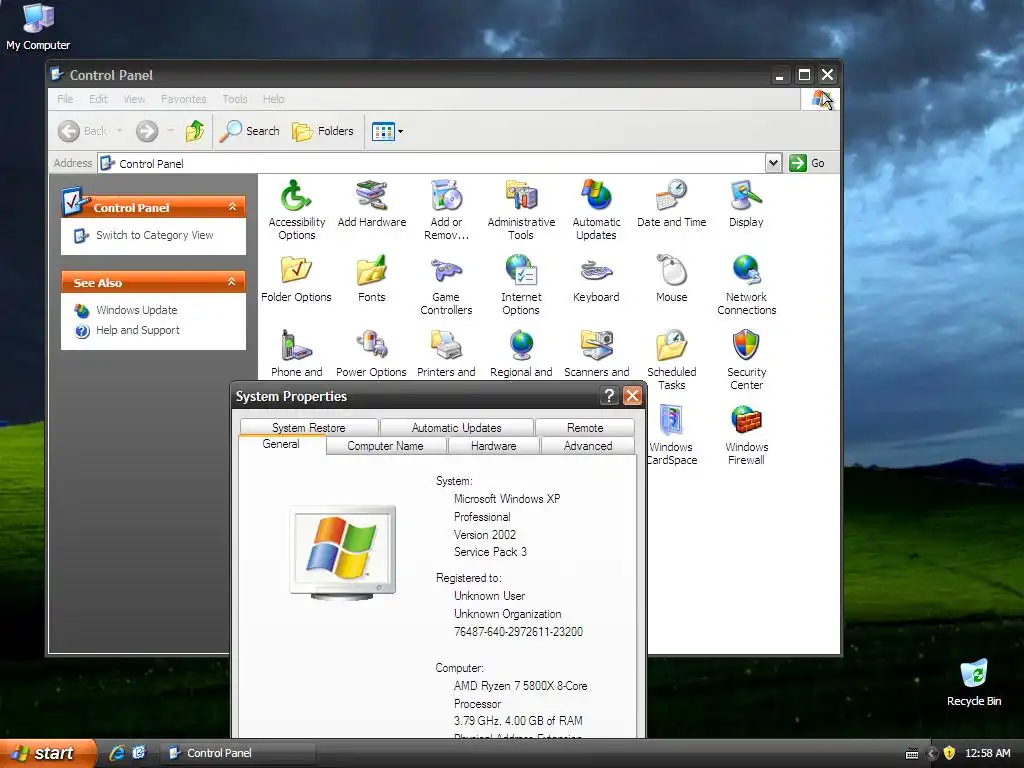Open the Favorites menu
Image resolution: width=1024 pixels, height=768 pixels.
(x=184, y=99)
